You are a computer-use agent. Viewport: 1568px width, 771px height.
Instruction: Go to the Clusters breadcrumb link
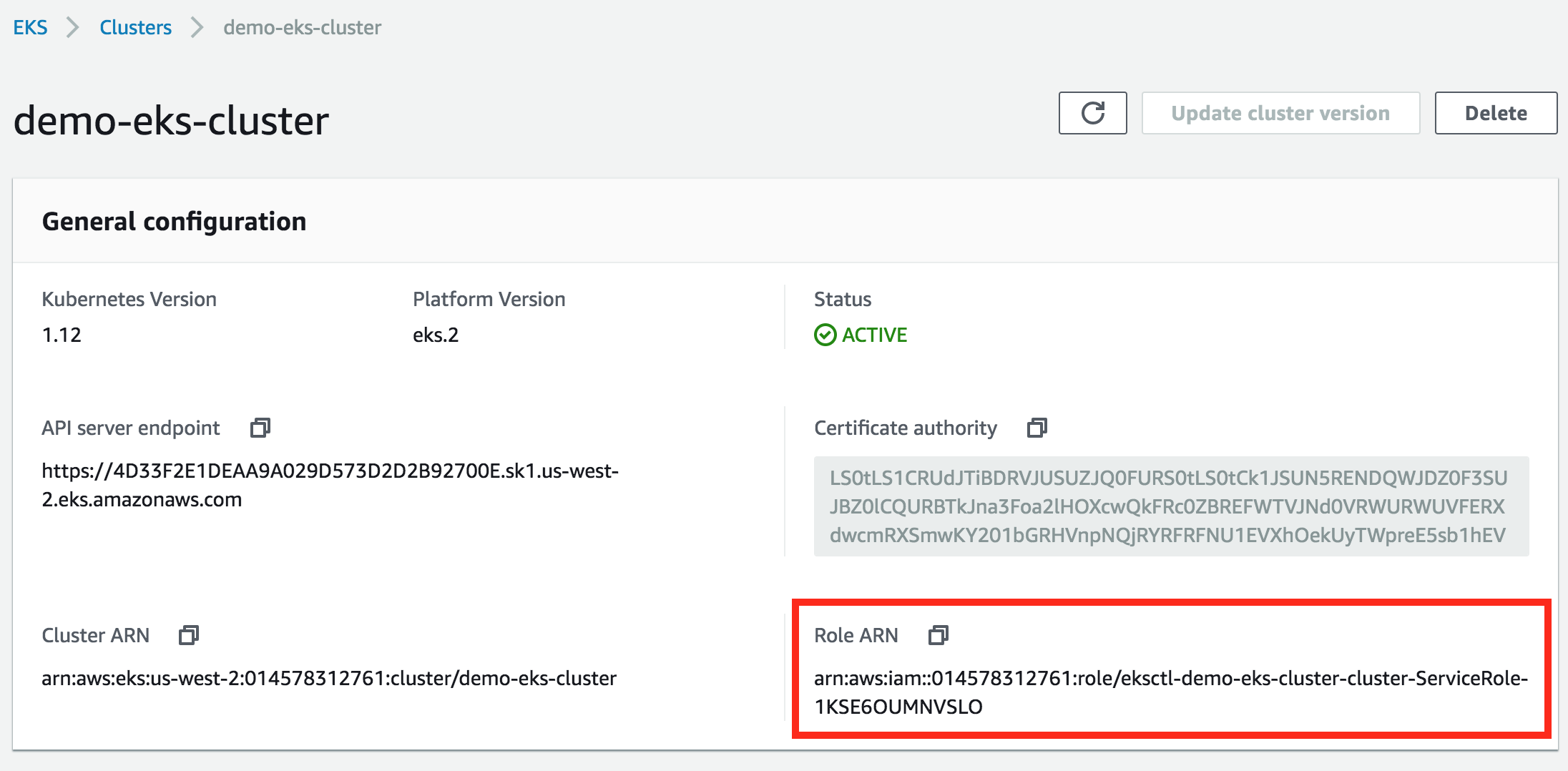pyautogui.click(x=135, y=27)
